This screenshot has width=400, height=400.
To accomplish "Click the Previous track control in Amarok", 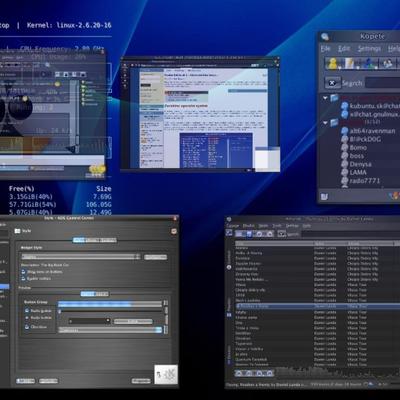I will coord(239,373).
